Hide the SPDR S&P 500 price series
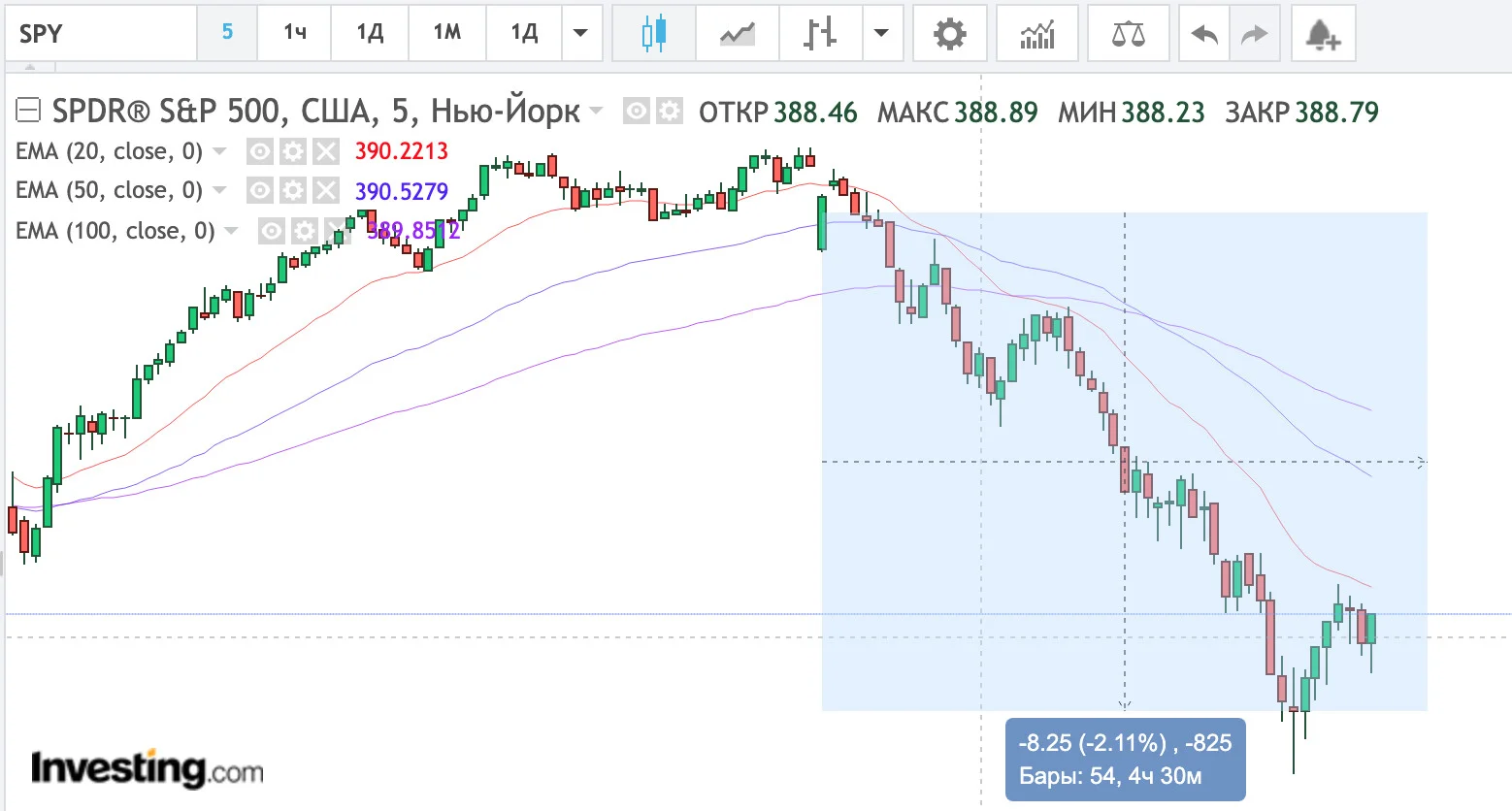The image size is (1512, 811). 636,112
